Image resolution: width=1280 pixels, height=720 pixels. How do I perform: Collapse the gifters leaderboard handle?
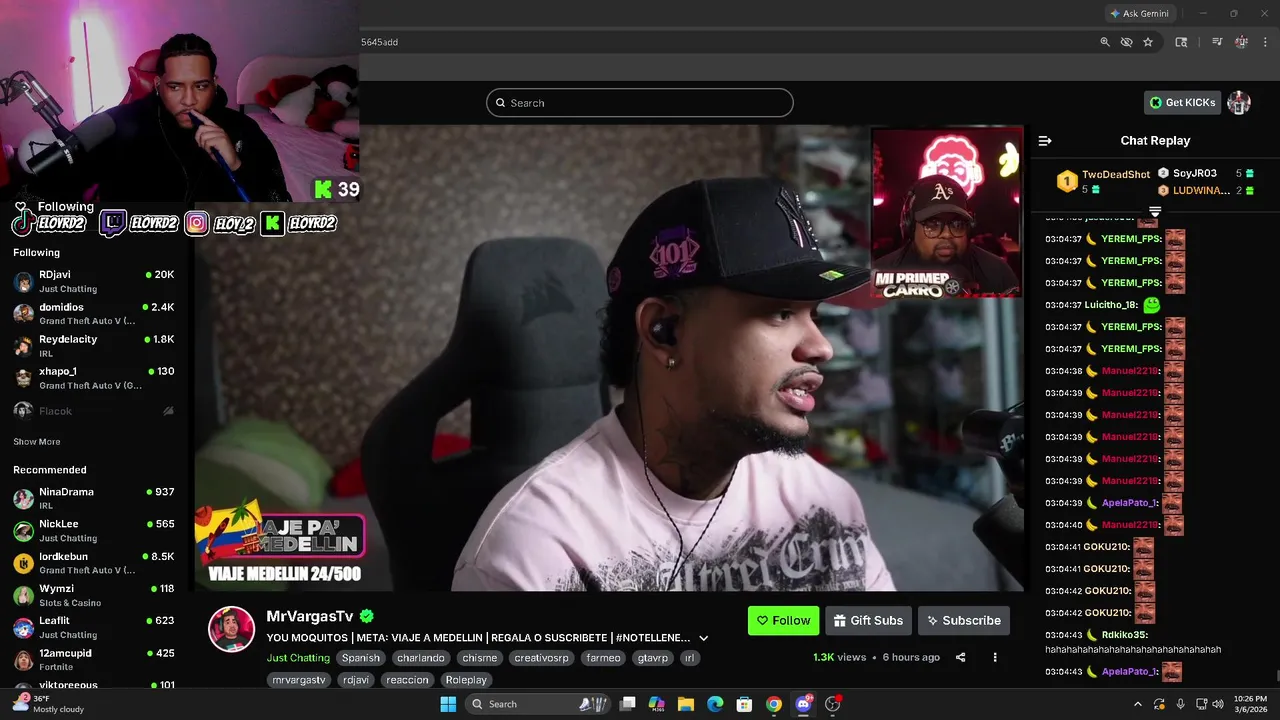(x=1155, y=212)
